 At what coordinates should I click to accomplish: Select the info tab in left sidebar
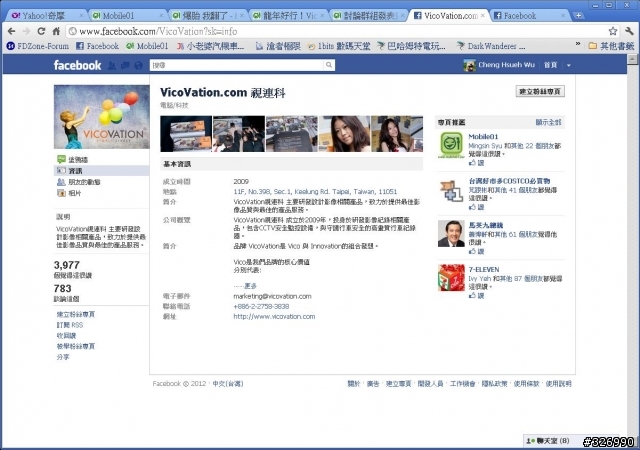point(102,171)
